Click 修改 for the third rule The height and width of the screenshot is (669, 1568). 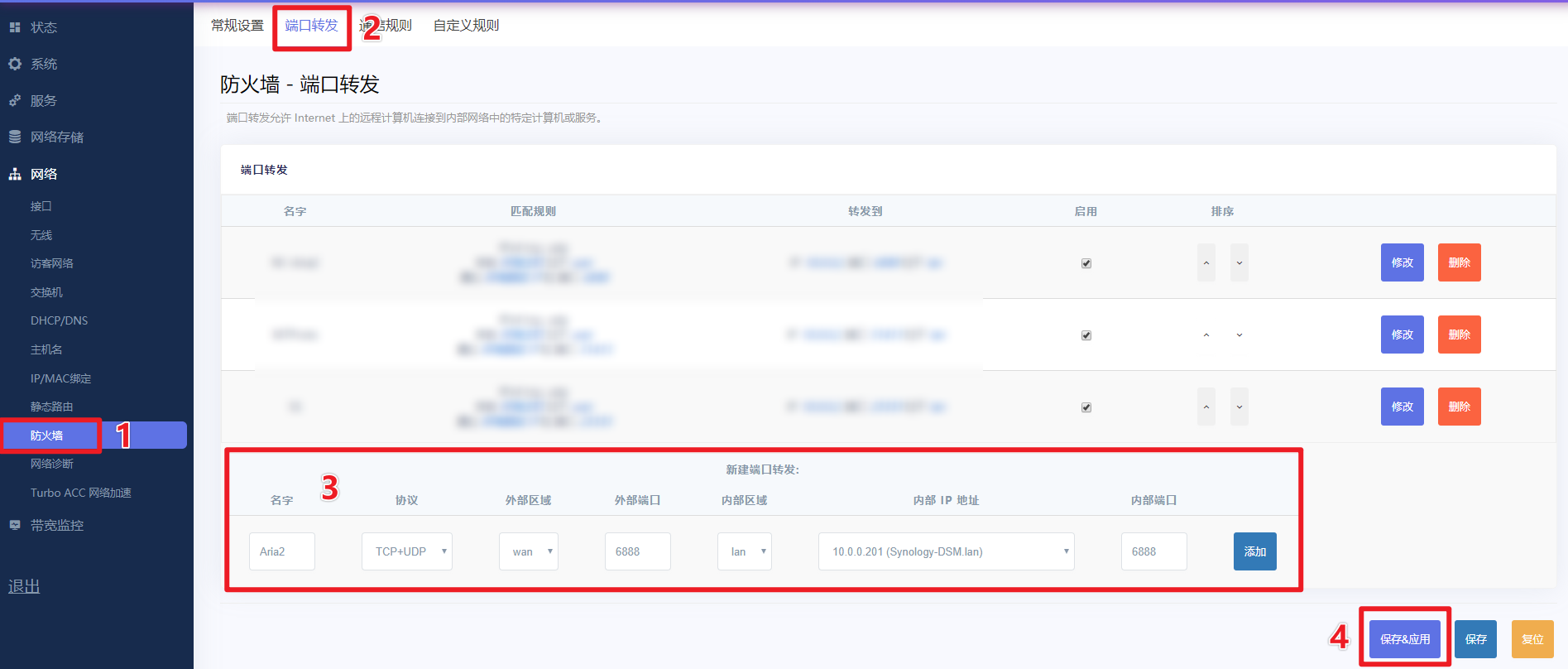click(x=1403, y=407)
